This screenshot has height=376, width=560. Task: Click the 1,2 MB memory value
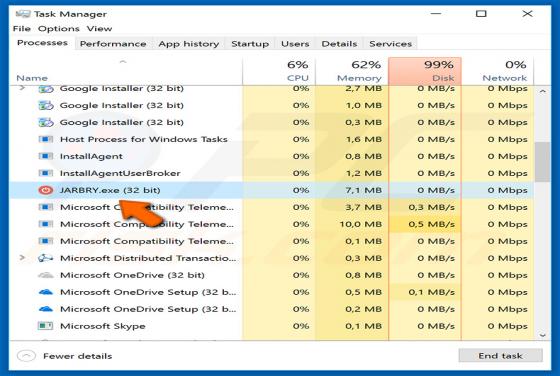[364, 173]
